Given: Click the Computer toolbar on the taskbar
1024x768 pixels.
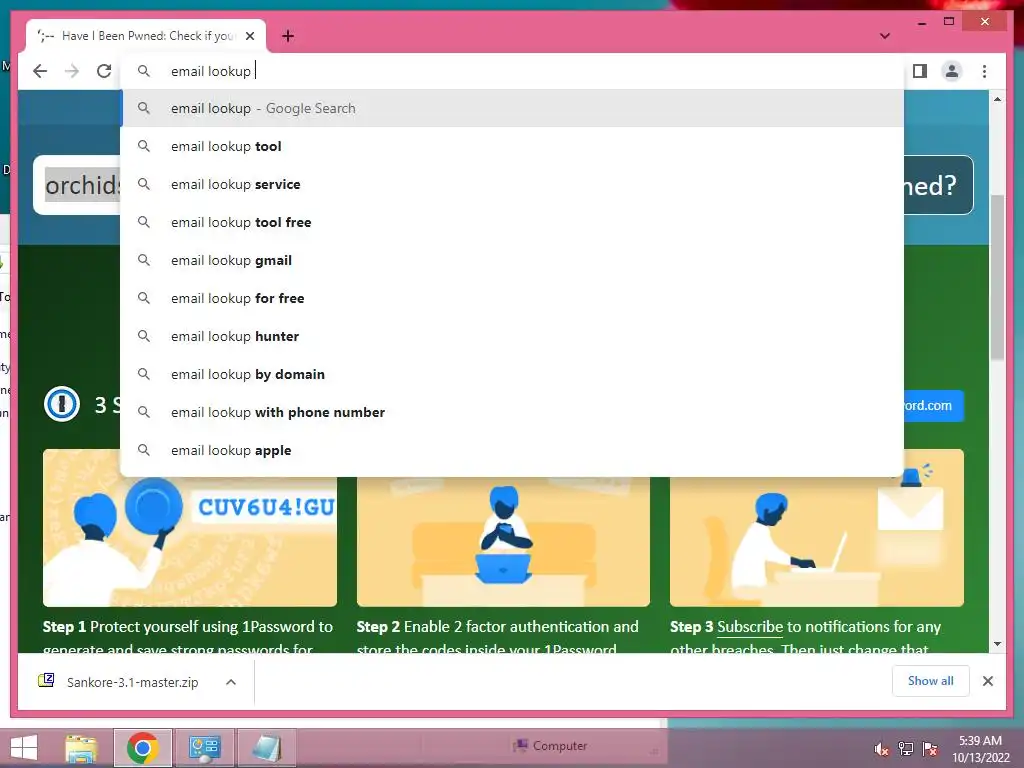Looking at the screenshot, I should (551, 746).
